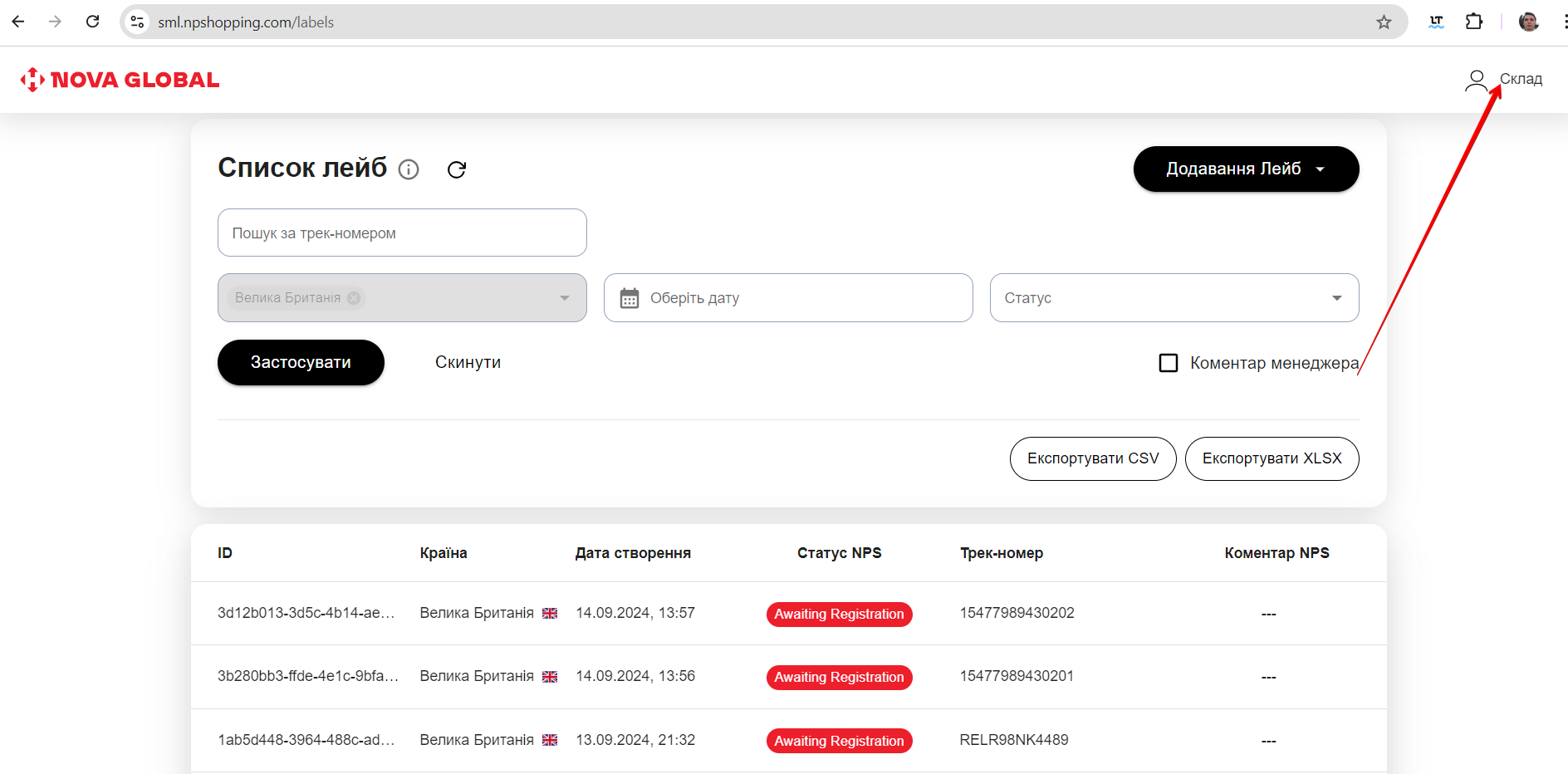
Task: Click UK flag in row 15477989430202
Action: click(550, 613)
